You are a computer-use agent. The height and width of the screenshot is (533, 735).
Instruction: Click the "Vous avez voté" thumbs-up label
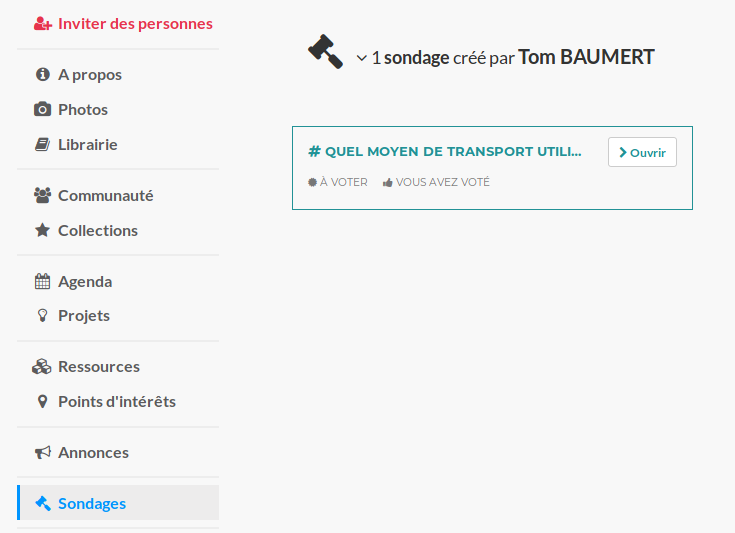pyautogui.click(x=436, y=182)
